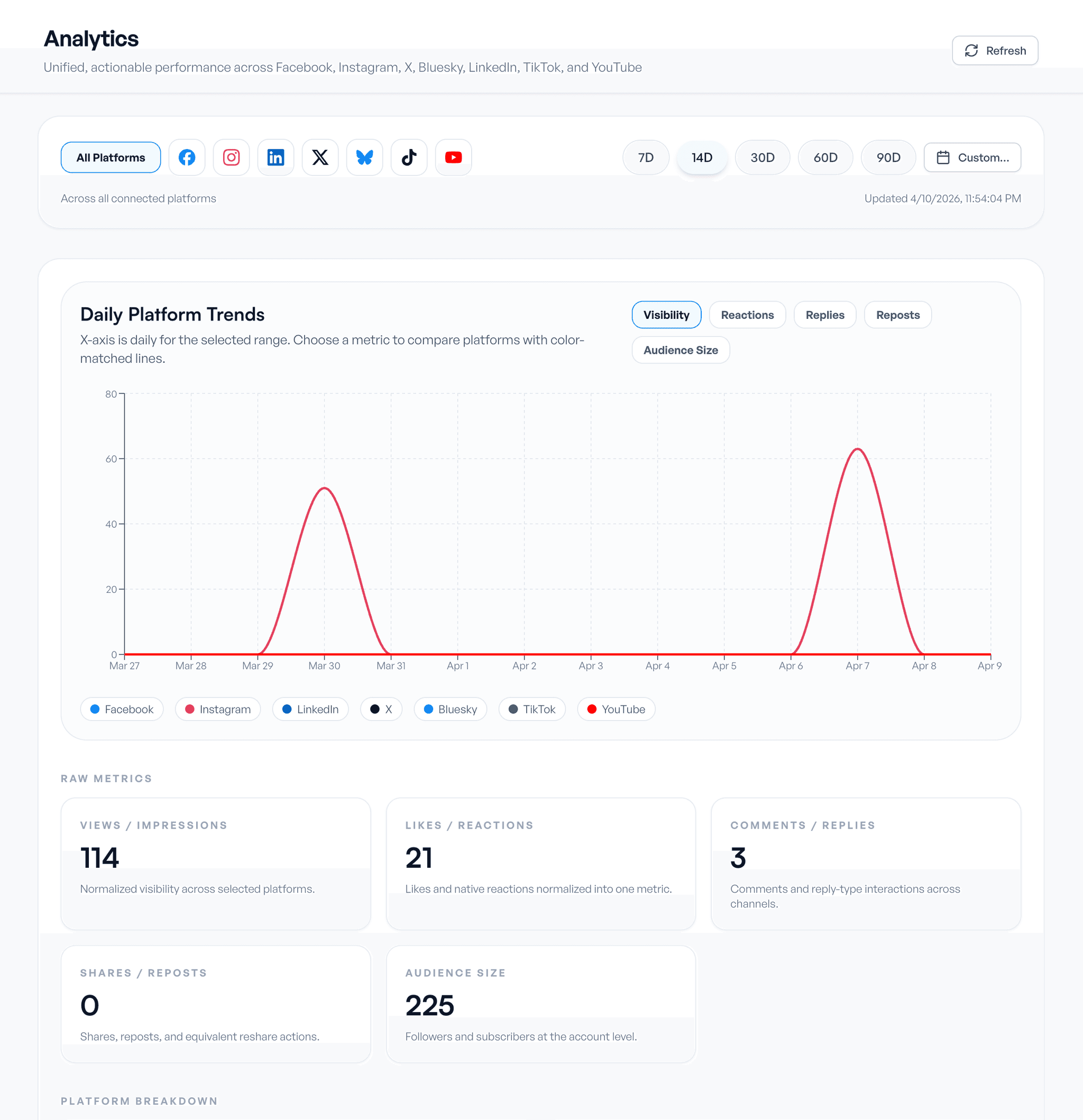This screenshot has height=1120, width=1083.
Task: Show Audience Size metric on chart
Action: click(680, 350)
